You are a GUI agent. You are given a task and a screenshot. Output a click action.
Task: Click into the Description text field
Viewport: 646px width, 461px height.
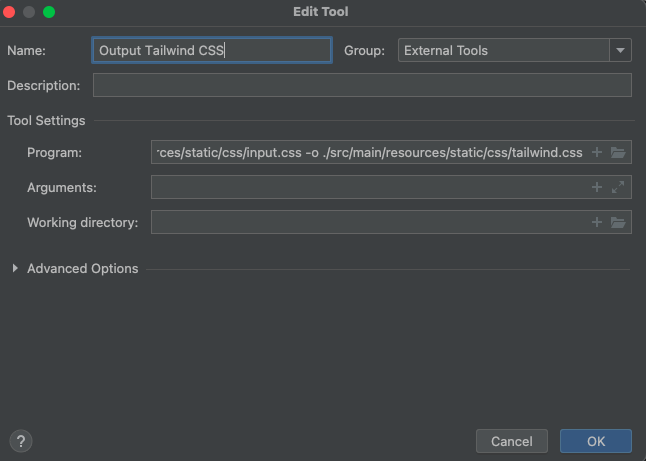click(362, 85)
